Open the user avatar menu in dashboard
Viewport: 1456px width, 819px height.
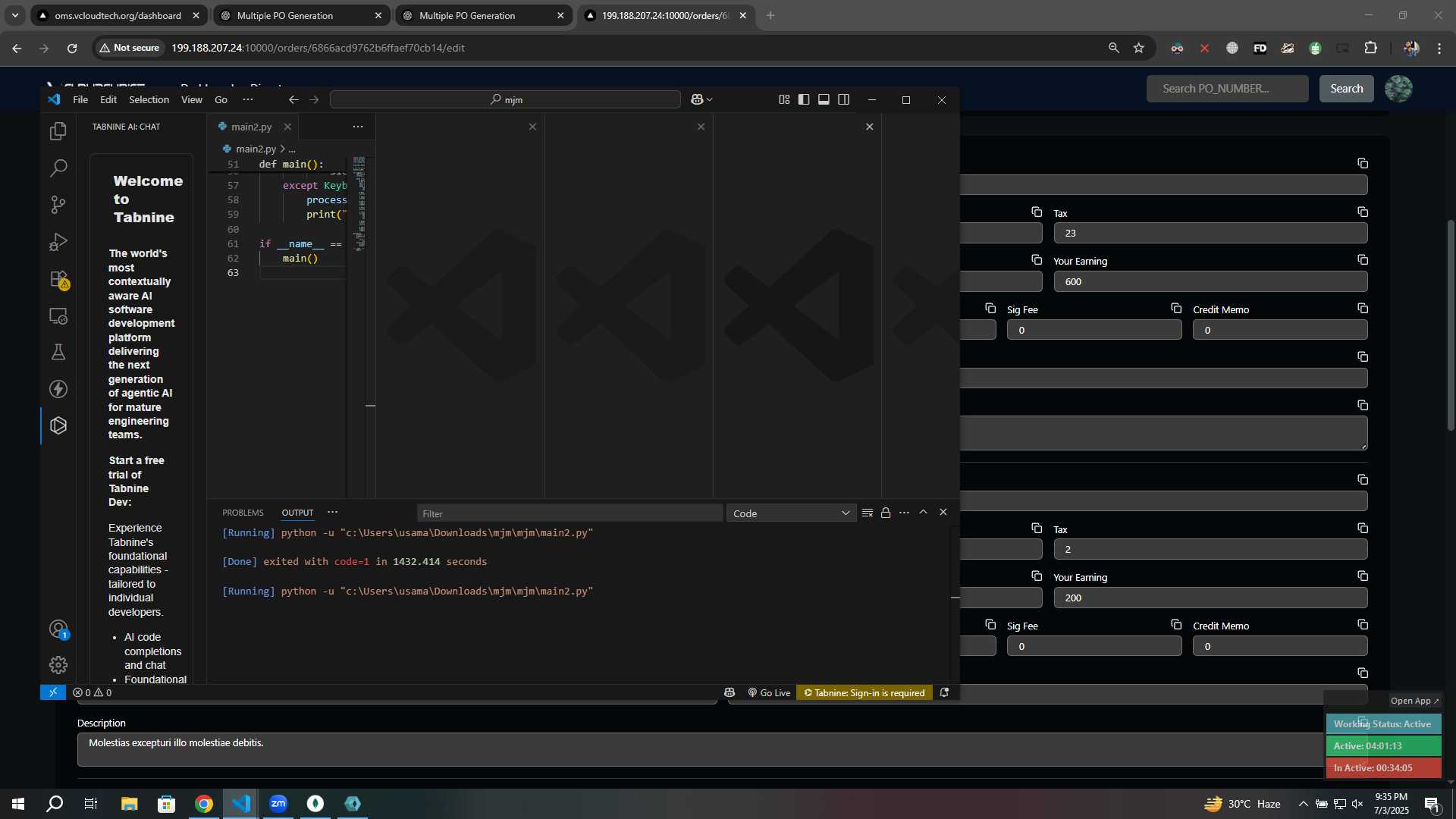[x=1398, y=89]
